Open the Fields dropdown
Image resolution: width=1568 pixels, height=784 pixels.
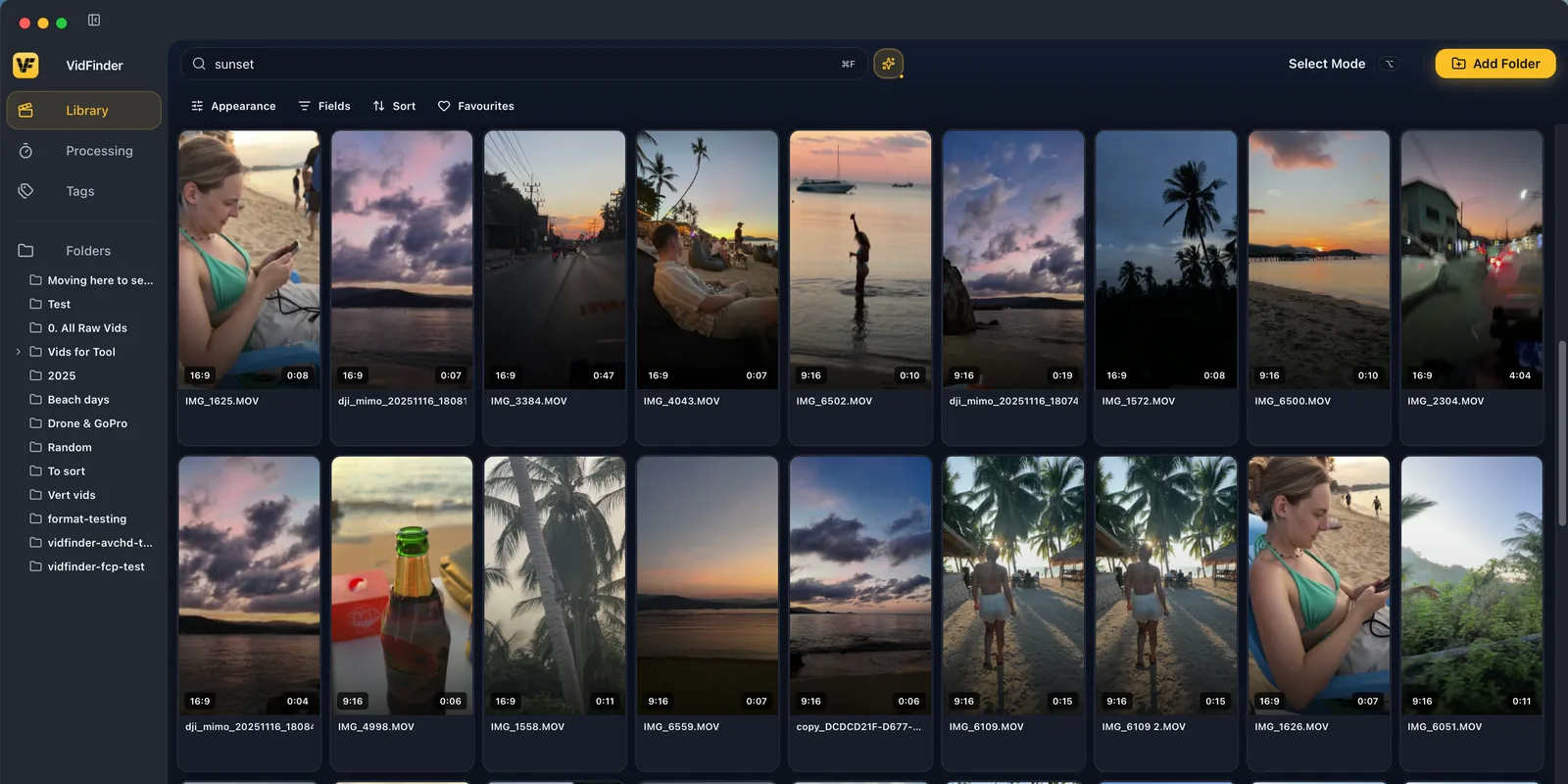tap(324, 106)
